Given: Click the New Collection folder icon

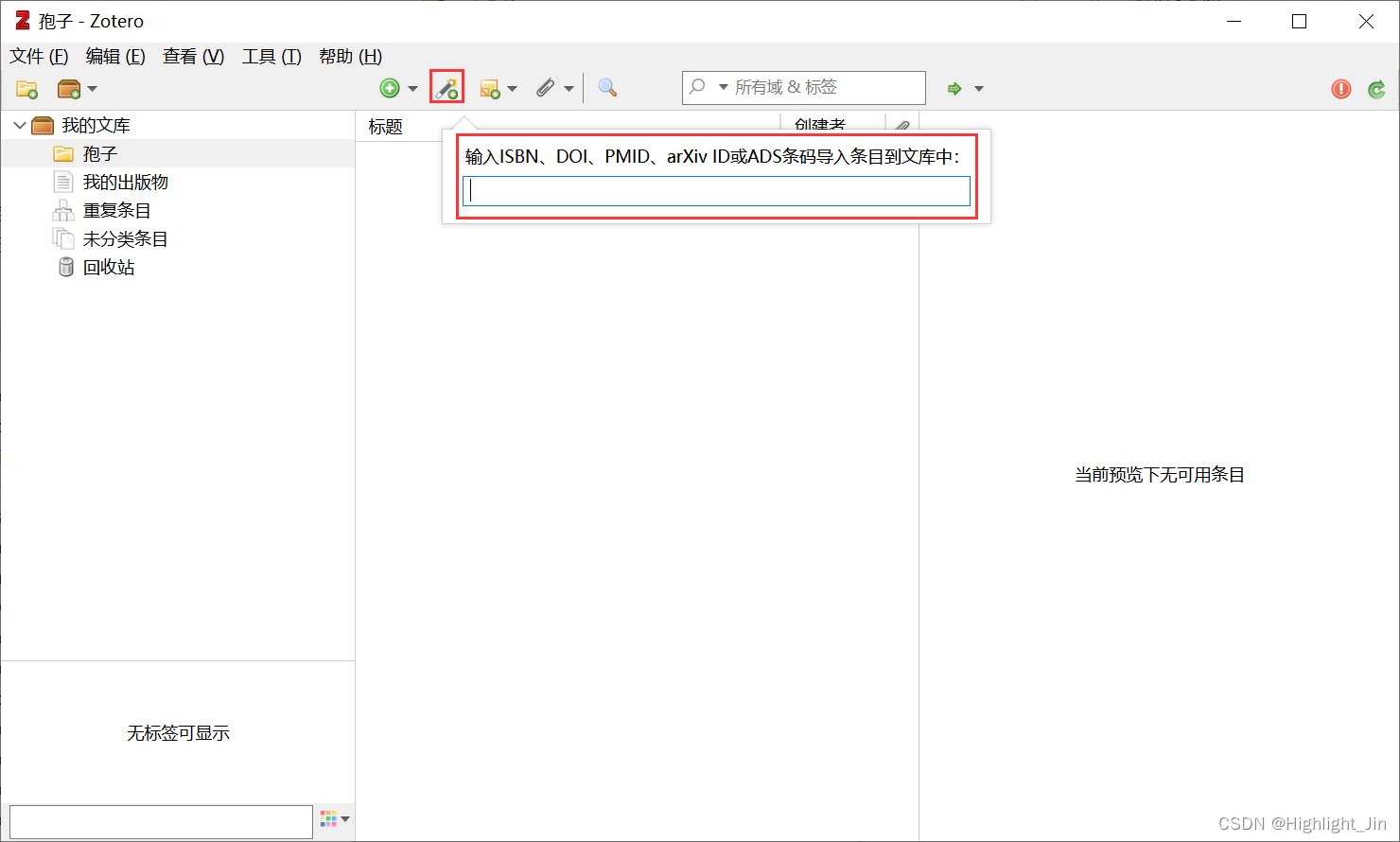Looking at the screenshot, I should pyautogui.click(x=26, y=89).
